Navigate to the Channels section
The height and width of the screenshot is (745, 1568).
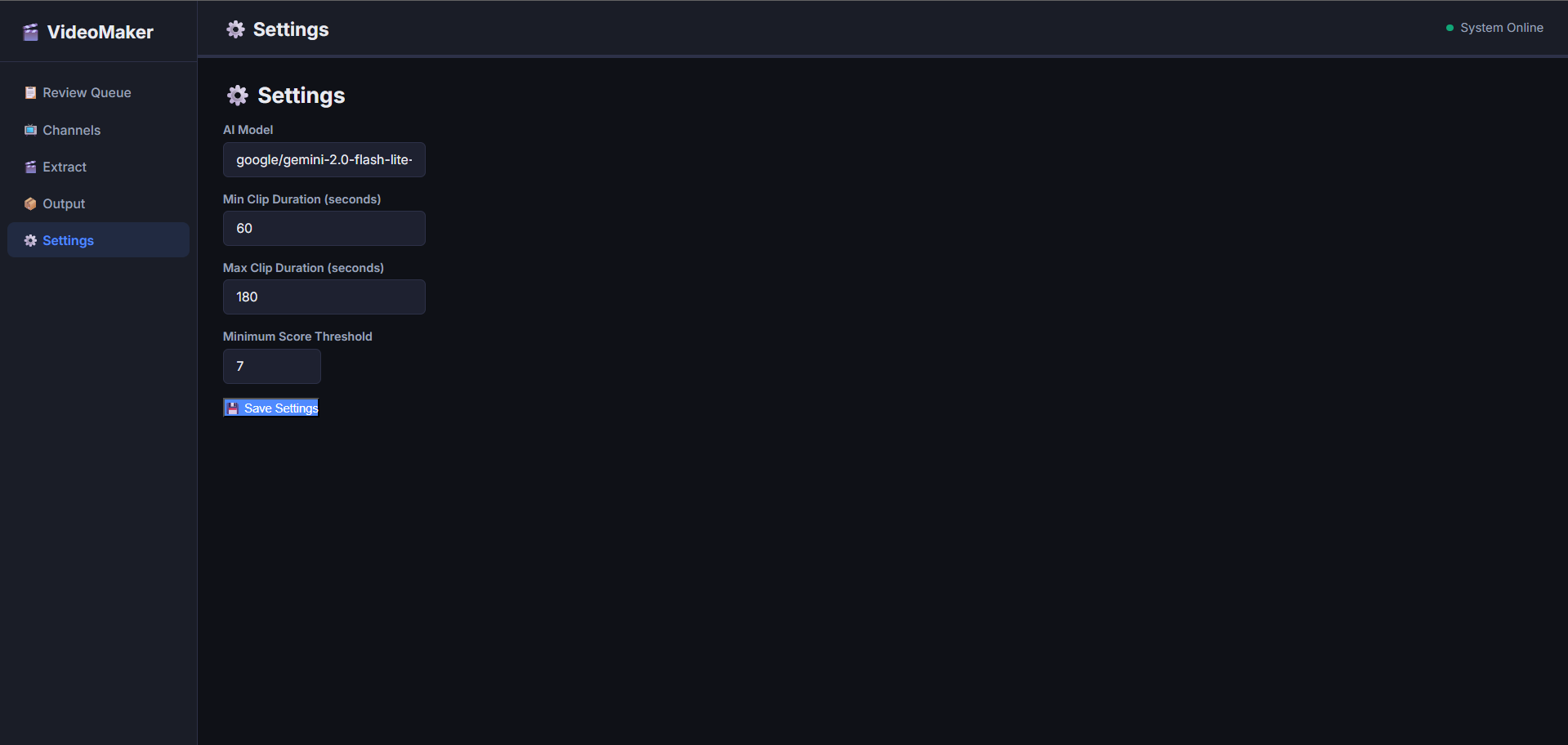point(71,130)
